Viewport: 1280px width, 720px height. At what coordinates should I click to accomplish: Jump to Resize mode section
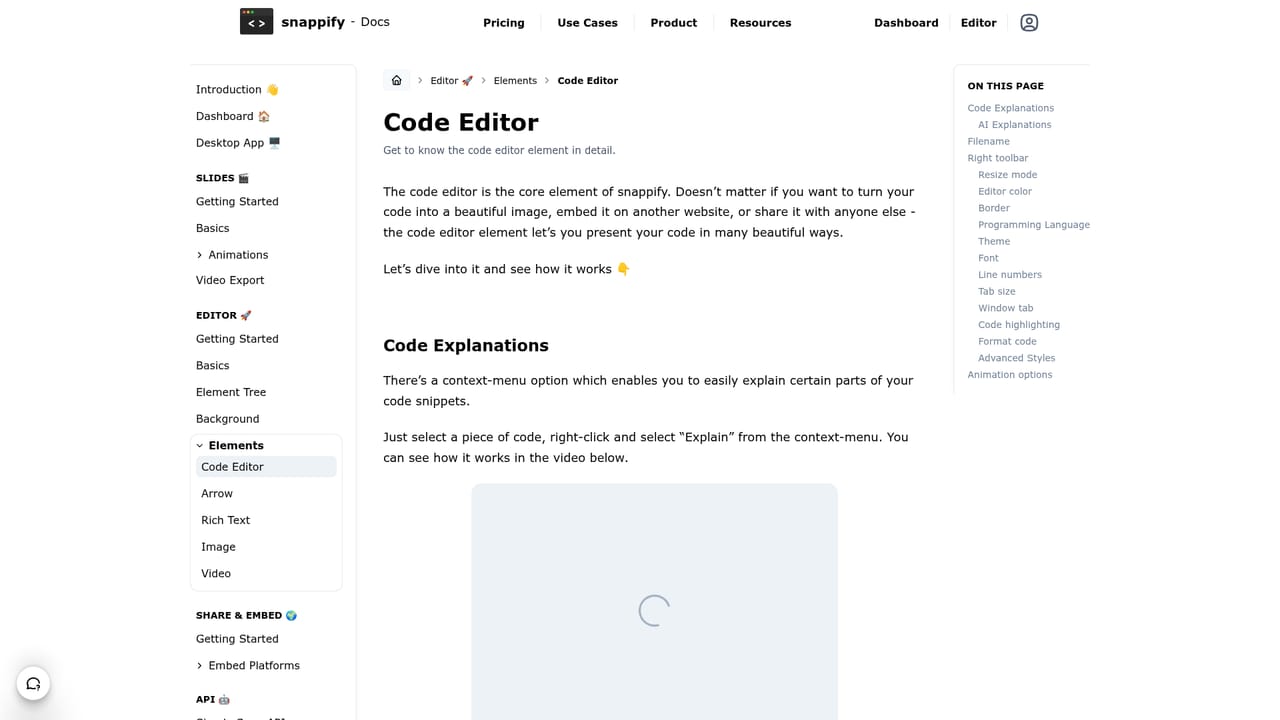(x=1007, y=175)
